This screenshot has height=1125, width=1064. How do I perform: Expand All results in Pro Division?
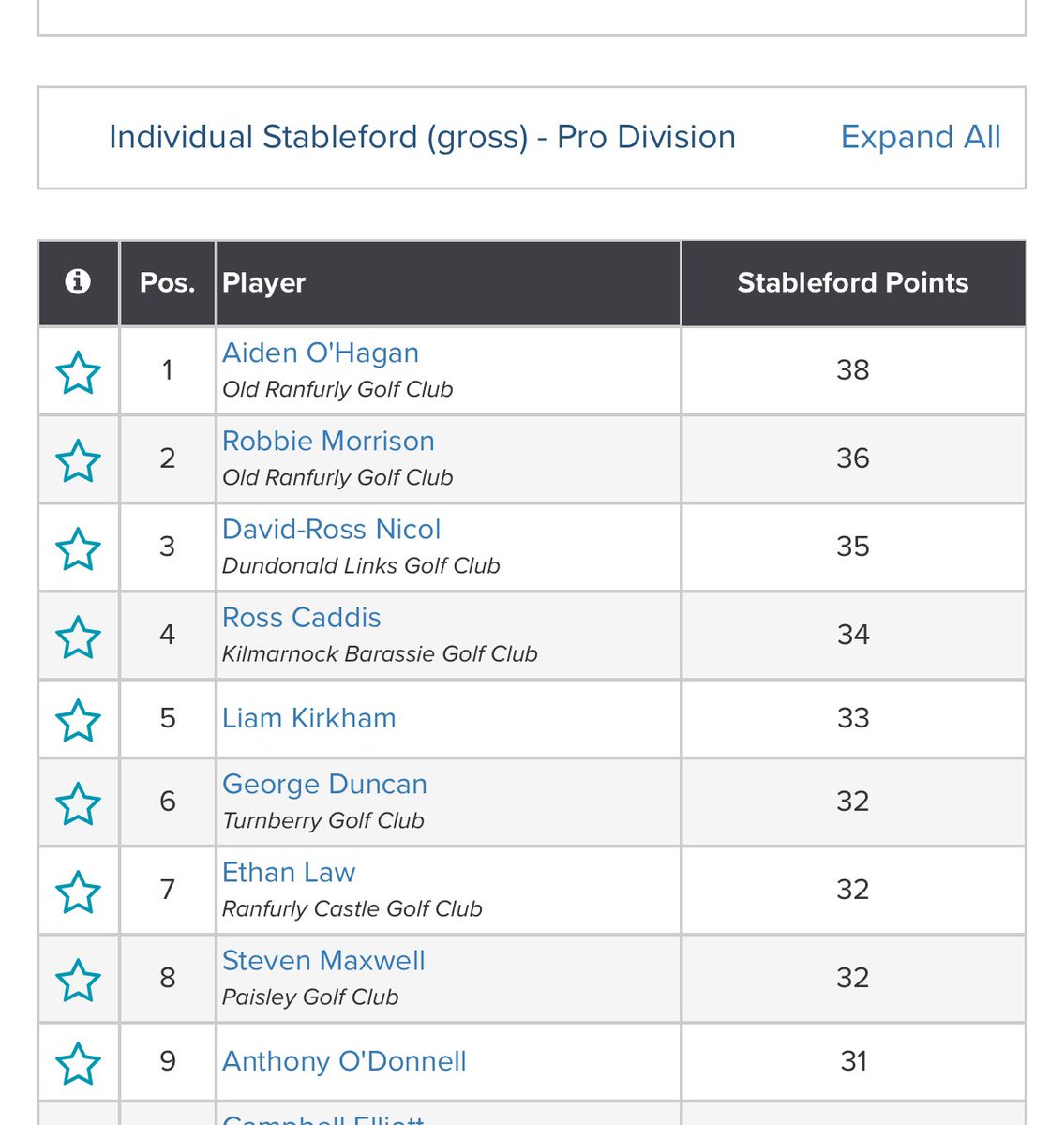921,137
